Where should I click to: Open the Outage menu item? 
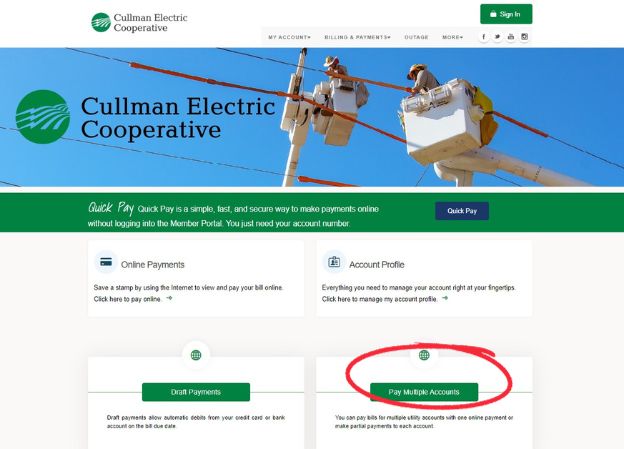(416, 37)
